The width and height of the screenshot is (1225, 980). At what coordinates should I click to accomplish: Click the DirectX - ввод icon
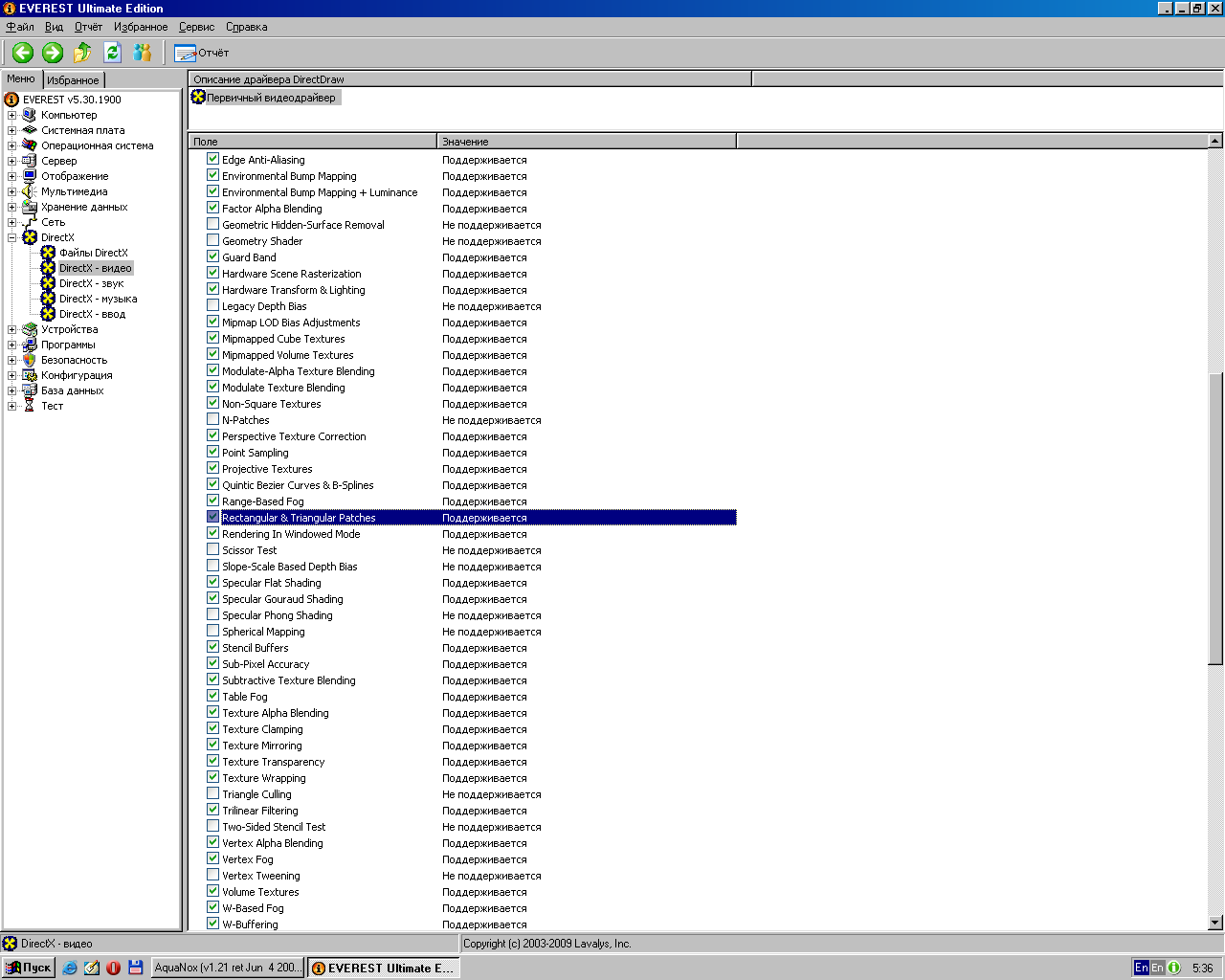click(48, 314)
